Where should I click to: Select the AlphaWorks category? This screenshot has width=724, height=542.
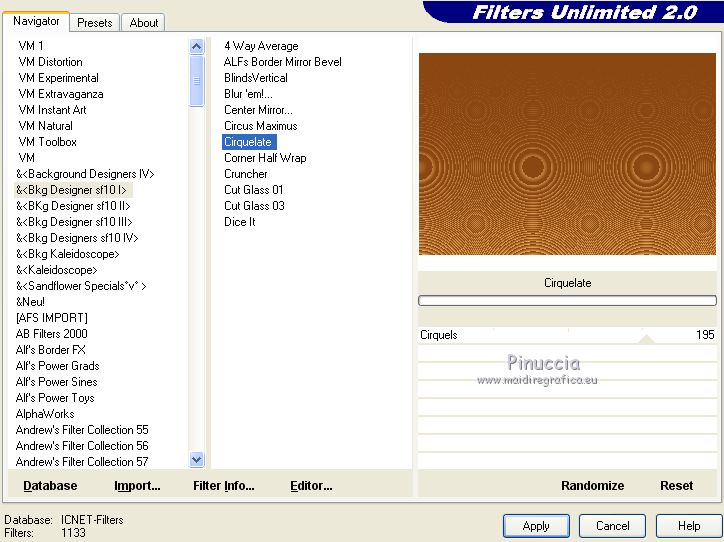pos(45,414)
